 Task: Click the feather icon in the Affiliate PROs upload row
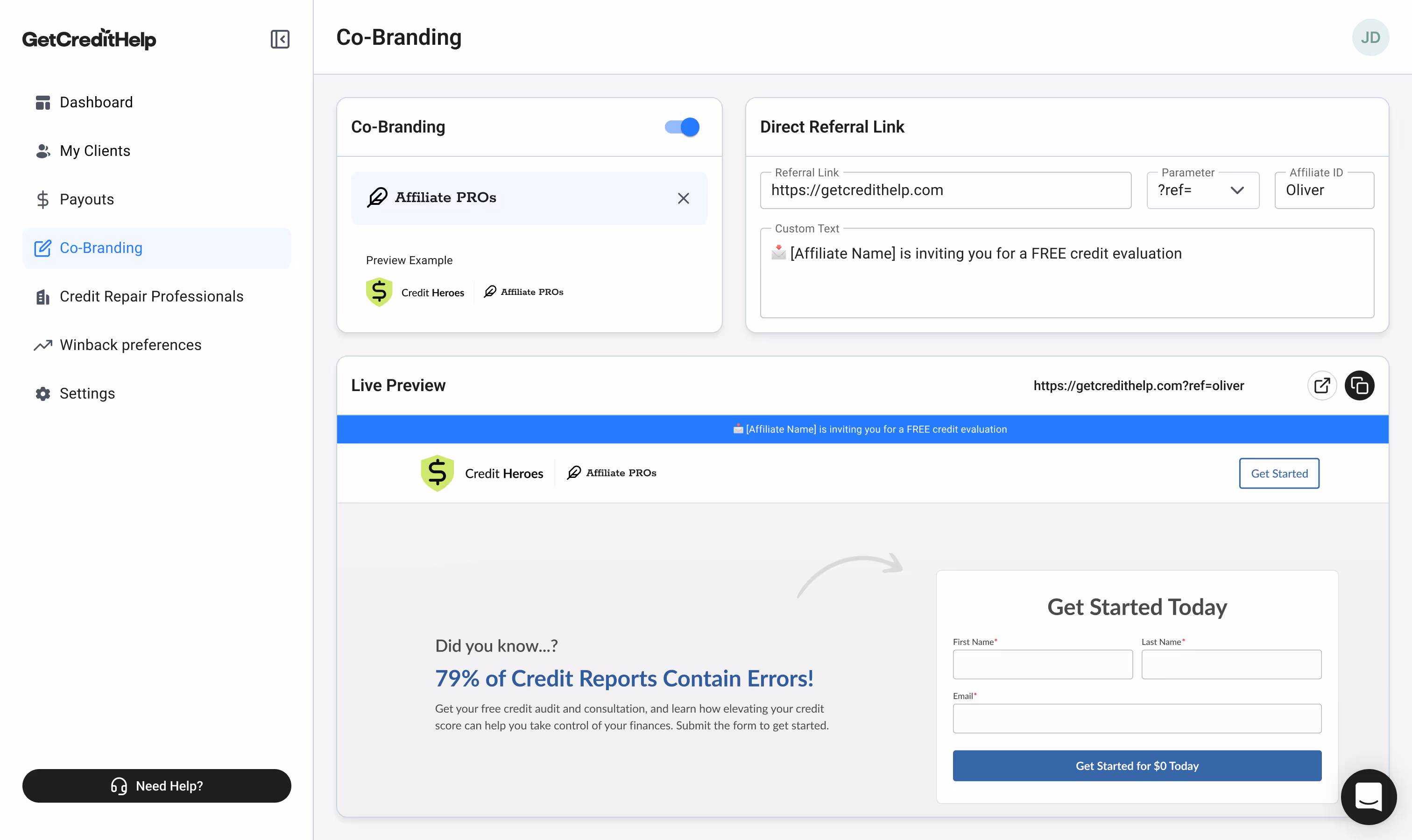pos(377,197)
